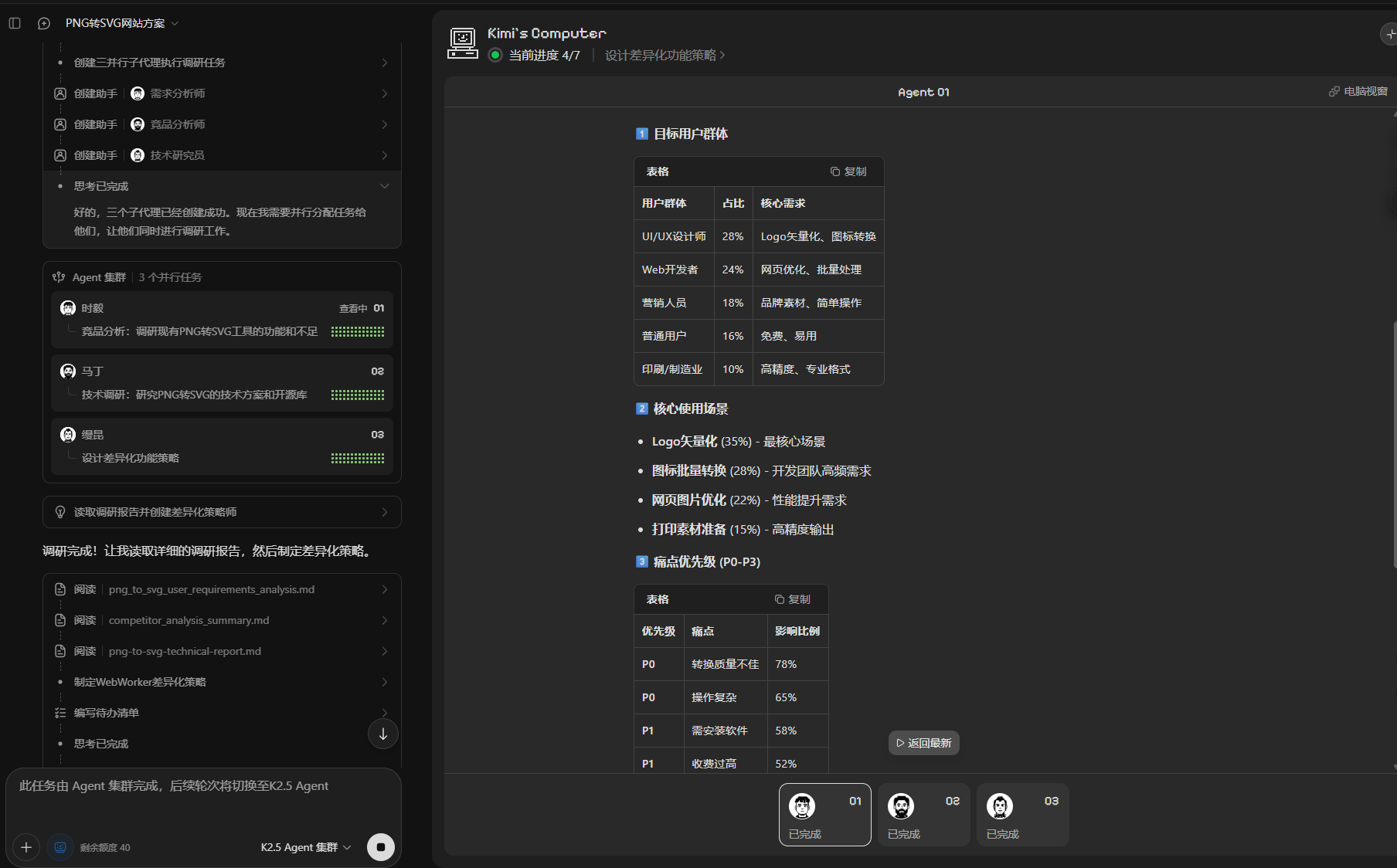
Task: Switch to agent 02 card at bottom
Action: [x=923, y=815]
